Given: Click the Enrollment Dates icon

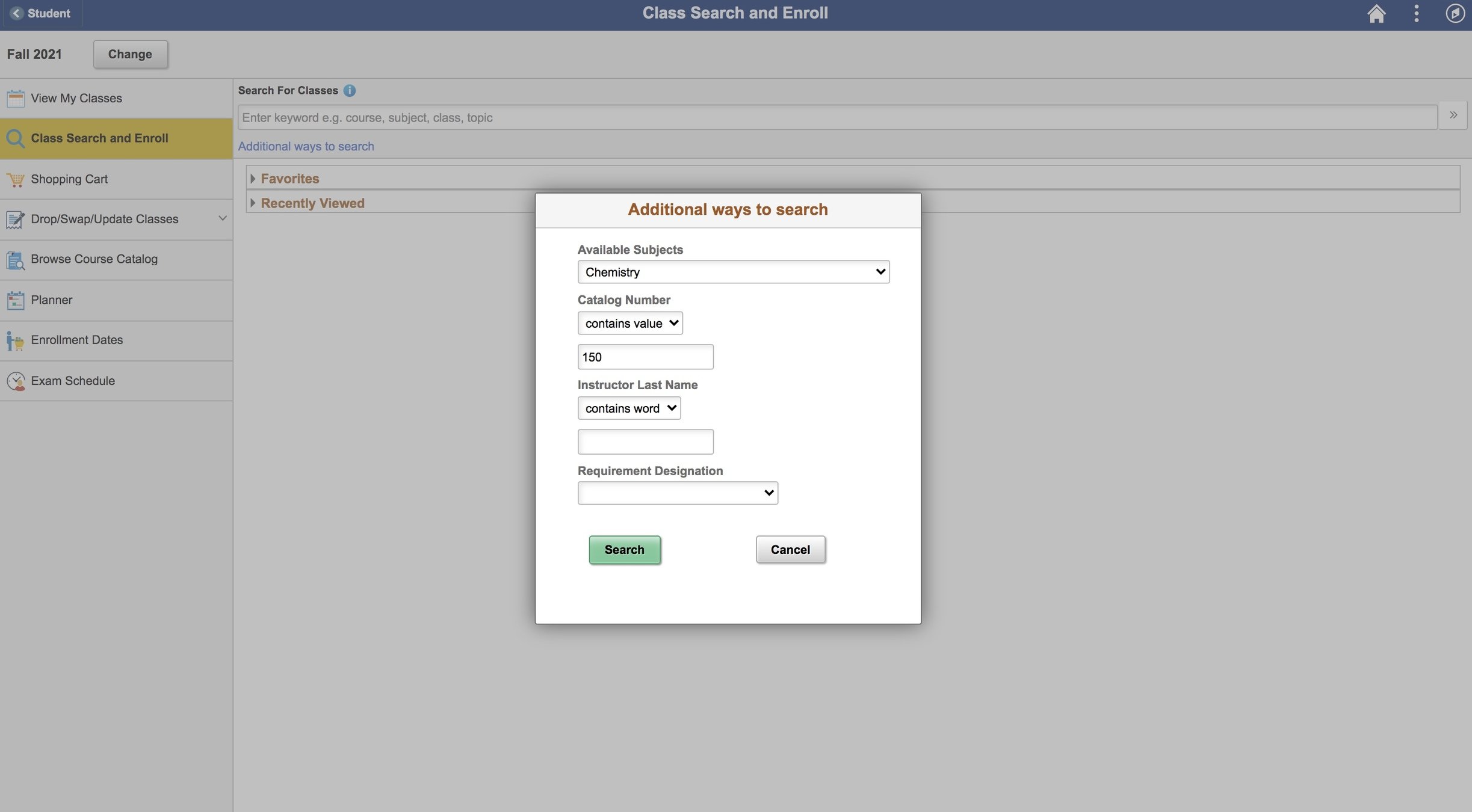Looking at the screenshot, I should pos(15,340).
